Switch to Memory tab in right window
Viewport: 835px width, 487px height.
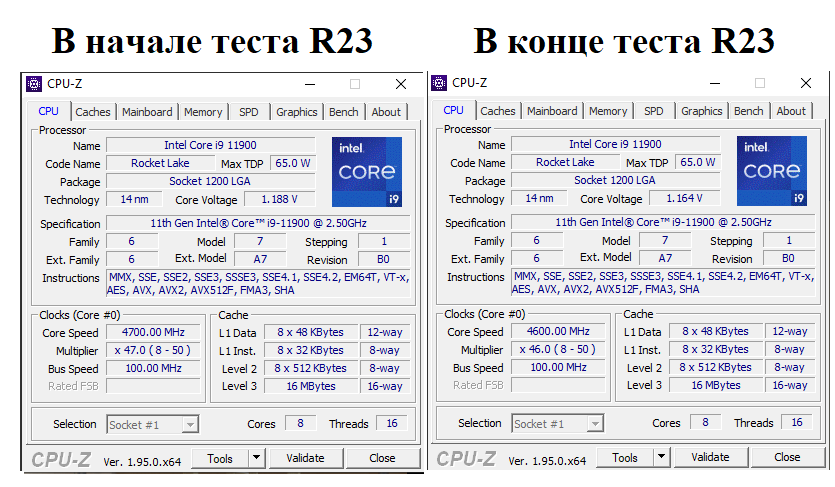(608, 111)
